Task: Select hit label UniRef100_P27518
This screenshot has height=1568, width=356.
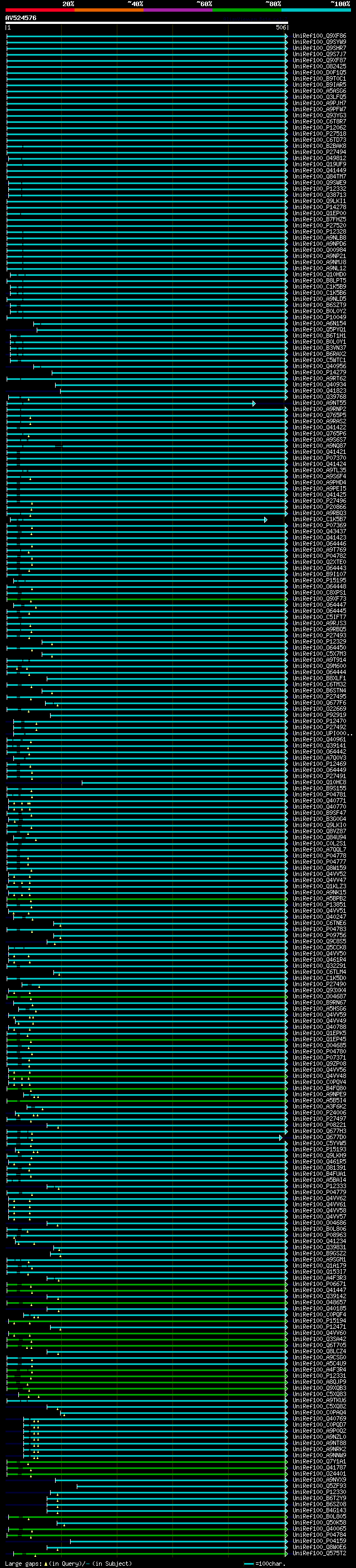Action: [x=319, y=134]
